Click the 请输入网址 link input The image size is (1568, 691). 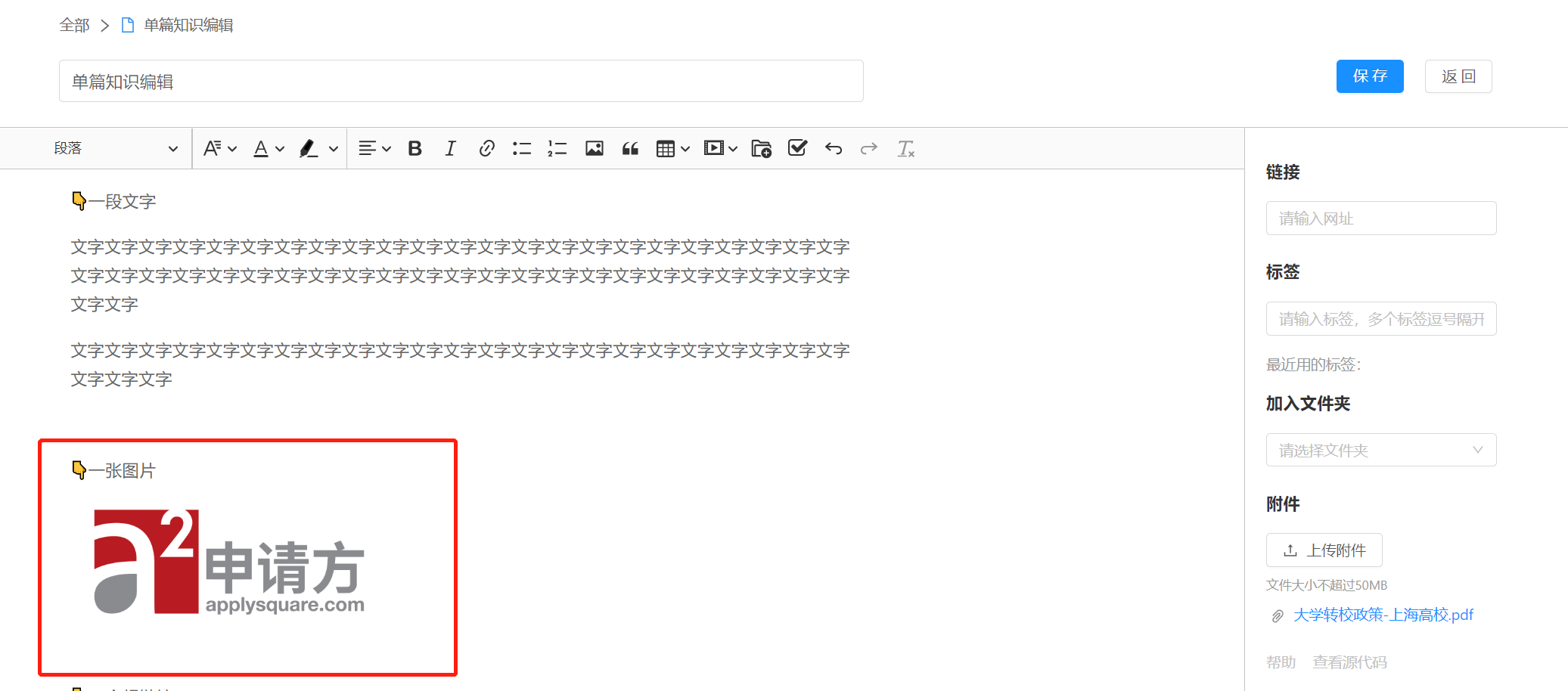(1381, 218)
